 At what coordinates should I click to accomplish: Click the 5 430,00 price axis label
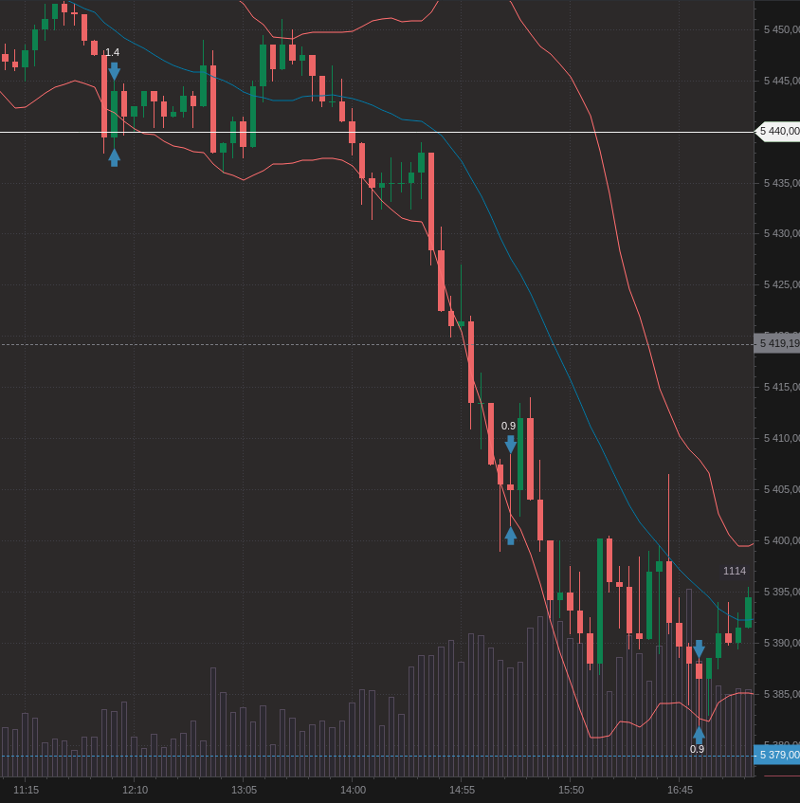click(x=782, y=234)
